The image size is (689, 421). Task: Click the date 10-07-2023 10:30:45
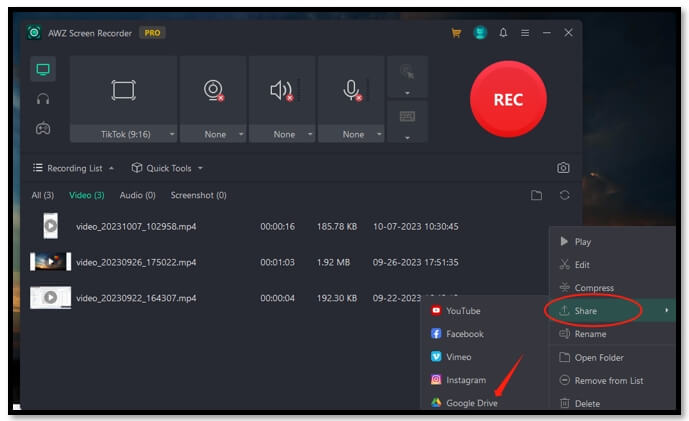coord(416,226)
